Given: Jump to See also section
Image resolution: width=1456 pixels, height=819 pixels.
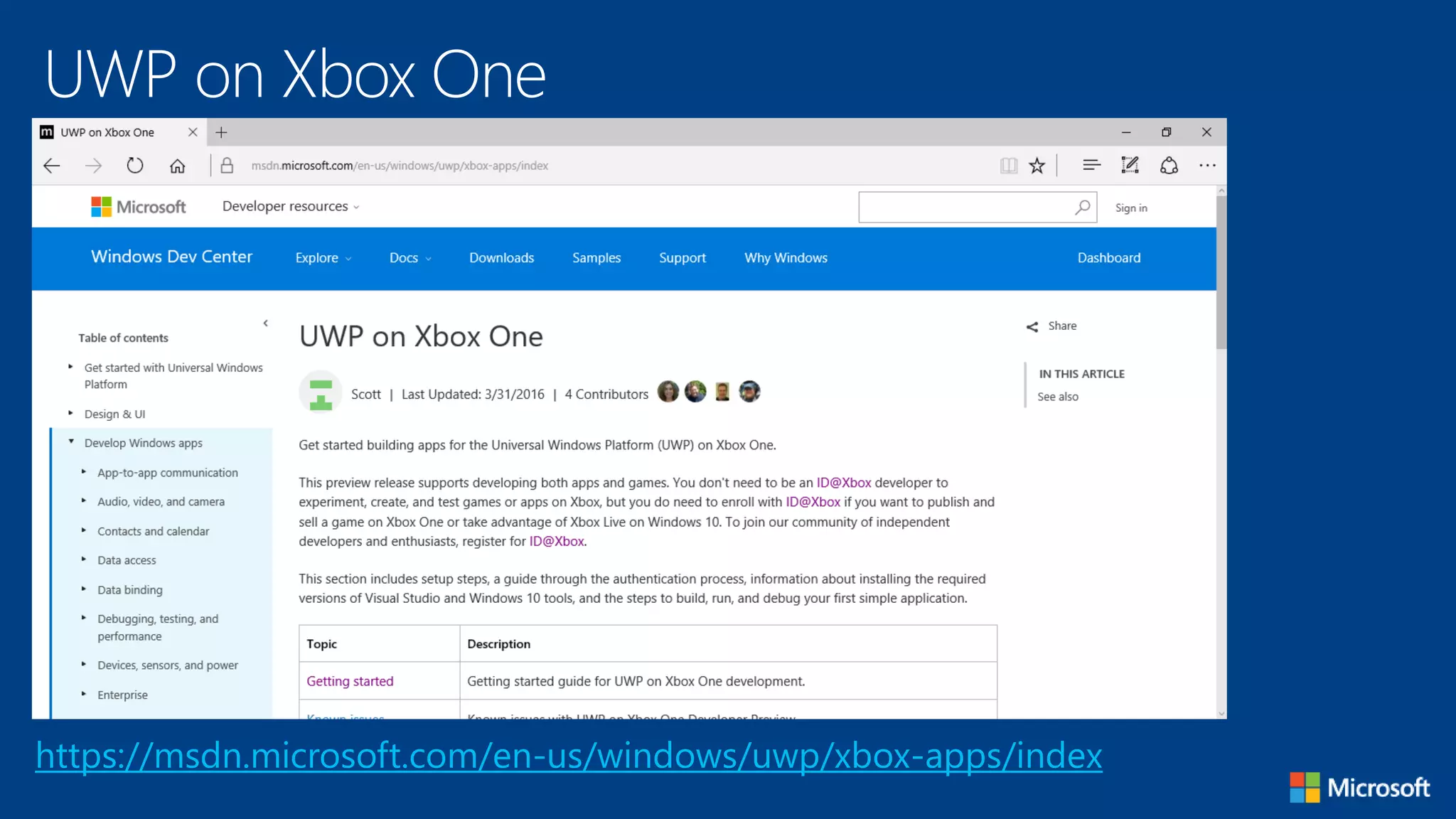Looking at the screenshot, I should 1058,397.
